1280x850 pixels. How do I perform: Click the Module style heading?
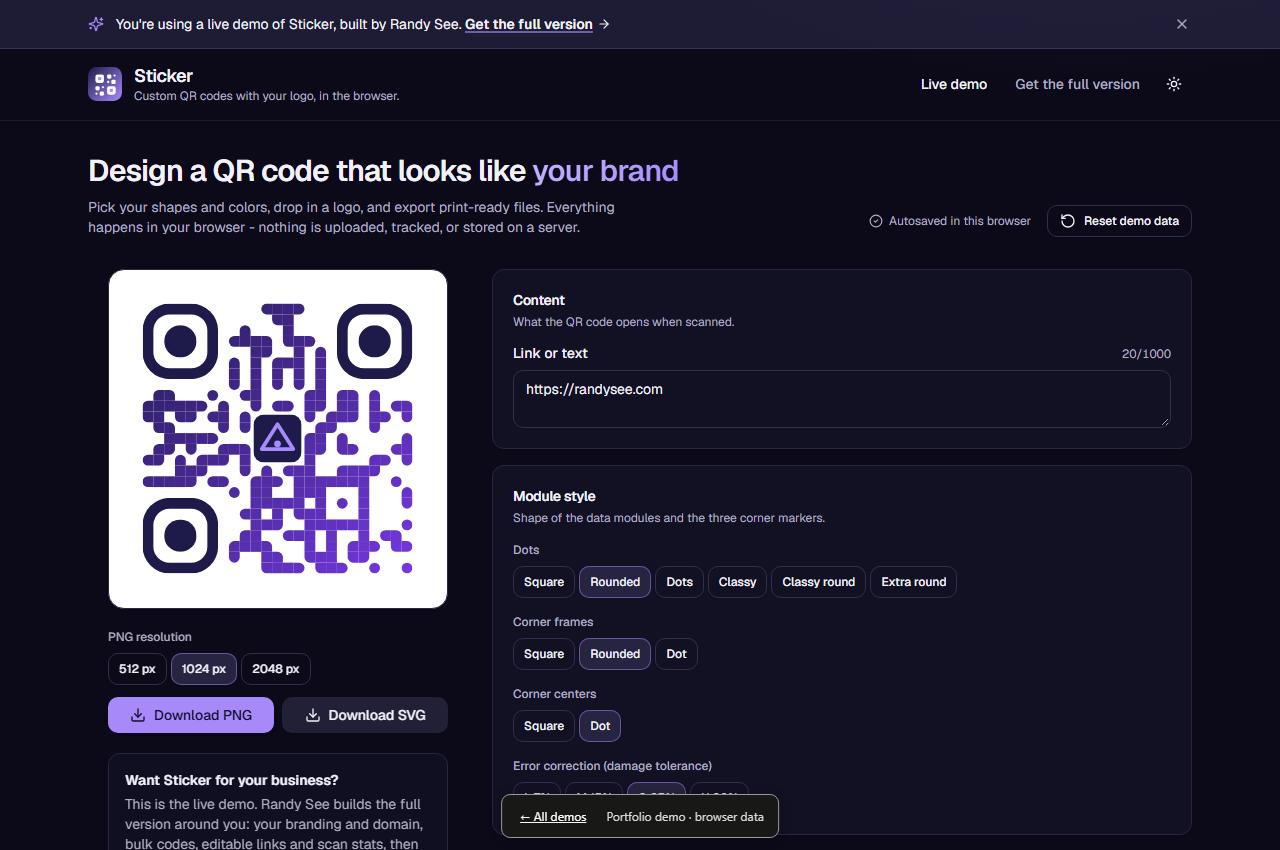[554, 496]
